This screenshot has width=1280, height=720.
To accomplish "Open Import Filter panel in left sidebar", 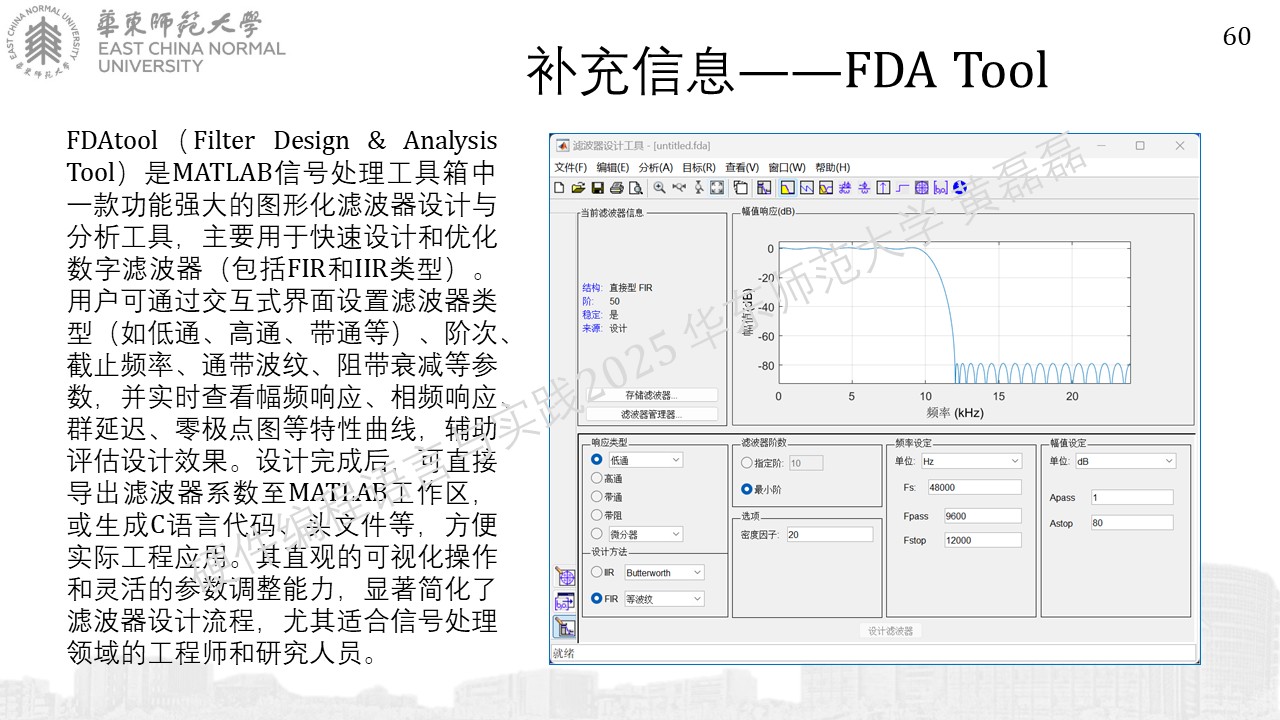I will (565, 602).
